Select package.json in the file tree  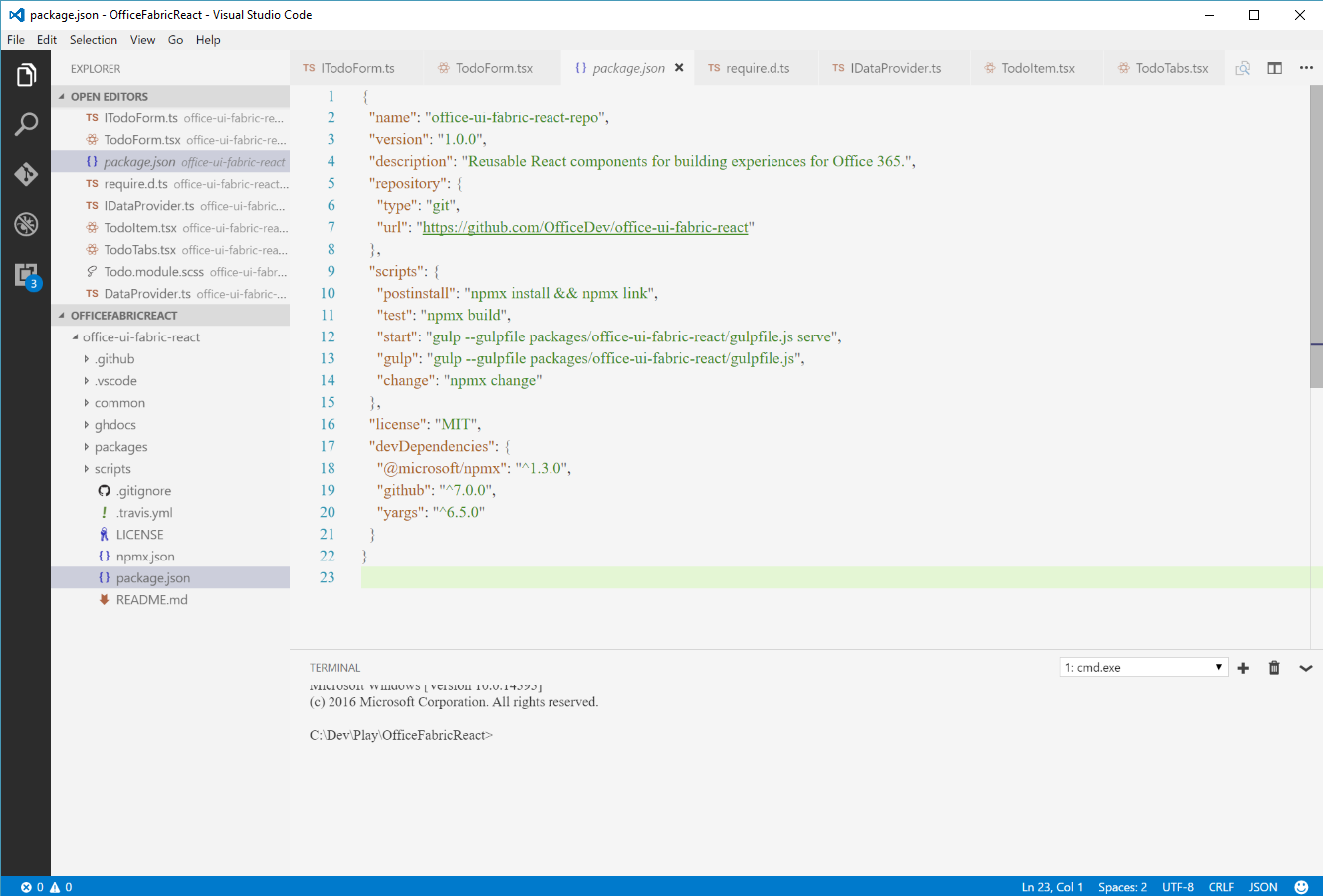pos(170,578)
